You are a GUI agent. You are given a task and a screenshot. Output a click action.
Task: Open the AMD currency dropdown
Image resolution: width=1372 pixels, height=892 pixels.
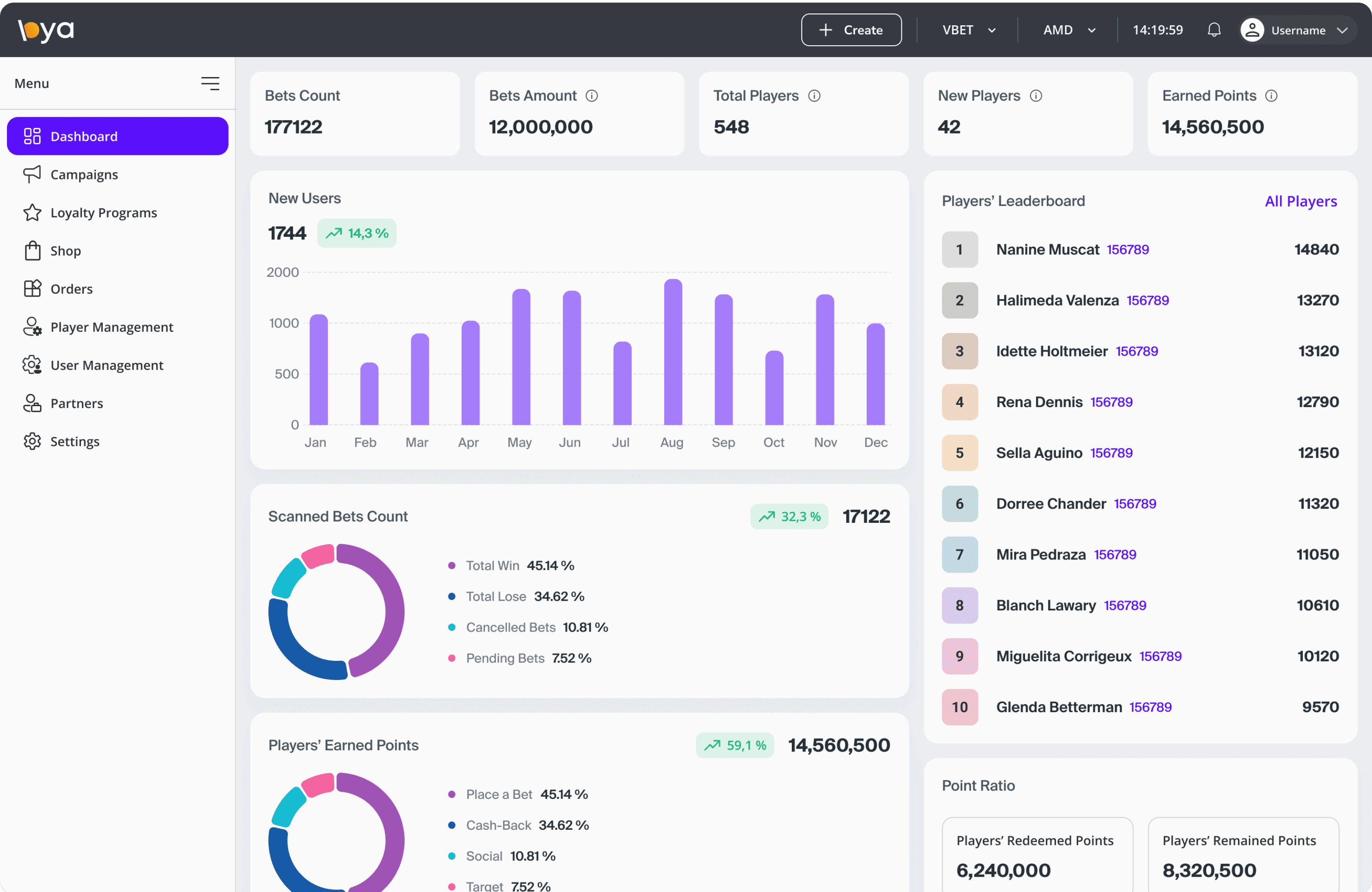tap(1069, 30)
